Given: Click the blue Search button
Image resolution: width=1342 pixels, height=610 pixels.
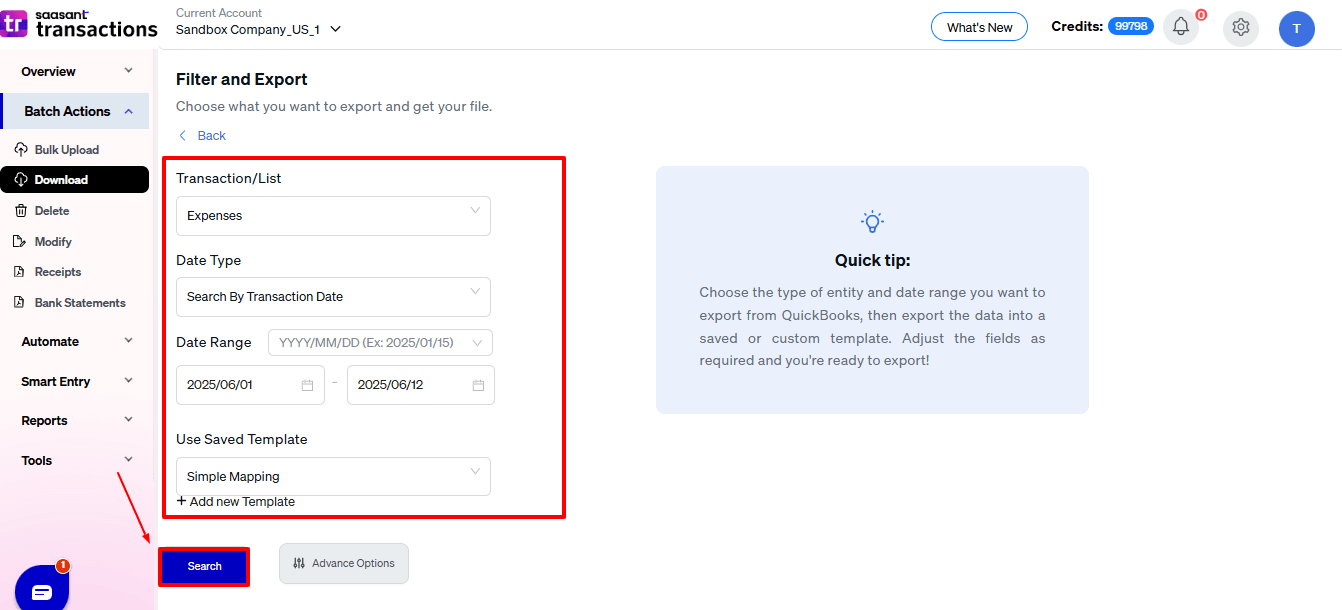Looking at the screenshot, I should click(204, 566).
